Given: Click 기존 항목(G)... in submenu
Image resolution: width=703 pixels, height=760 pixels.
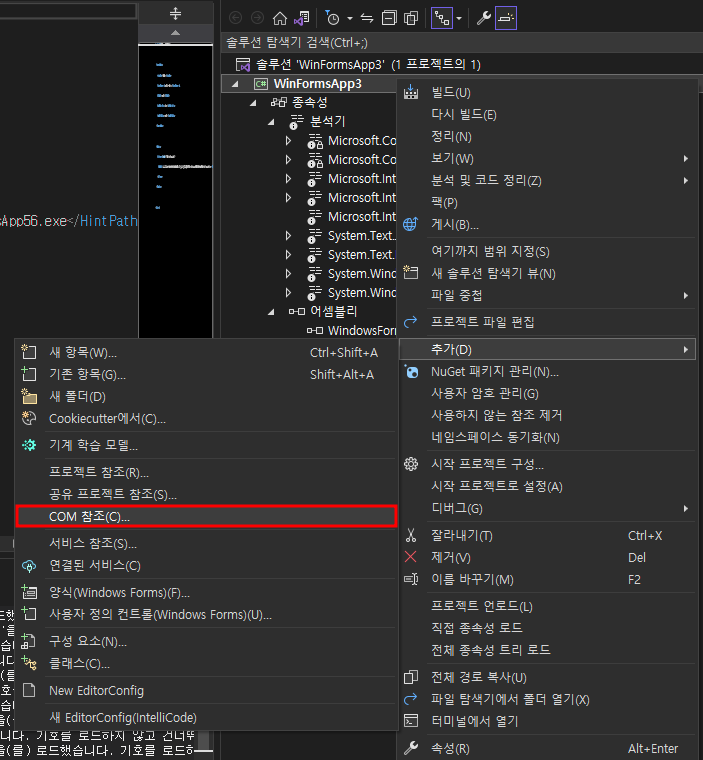Looking at the screenshot, I should pyautogui.click(x=206, y=375).
